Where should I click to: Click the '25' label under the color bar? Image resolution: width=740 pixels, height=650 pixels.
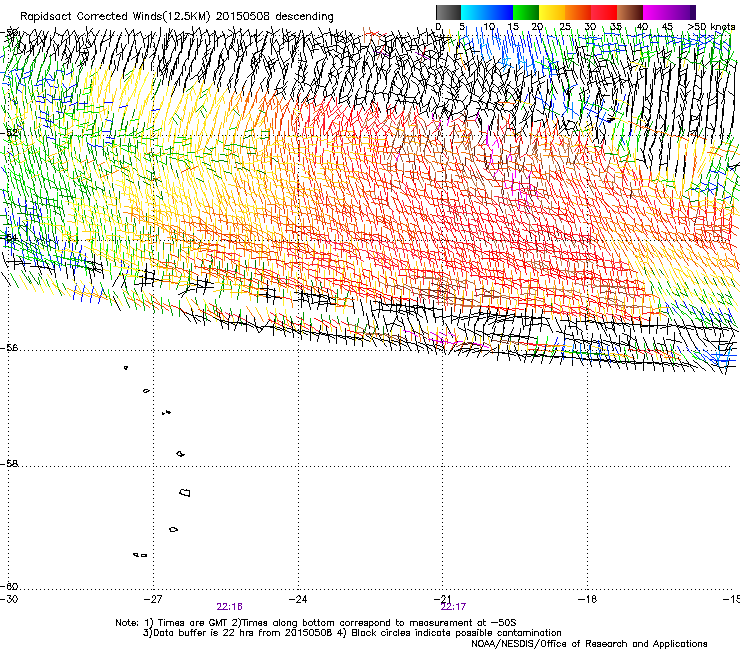[564, 26]
